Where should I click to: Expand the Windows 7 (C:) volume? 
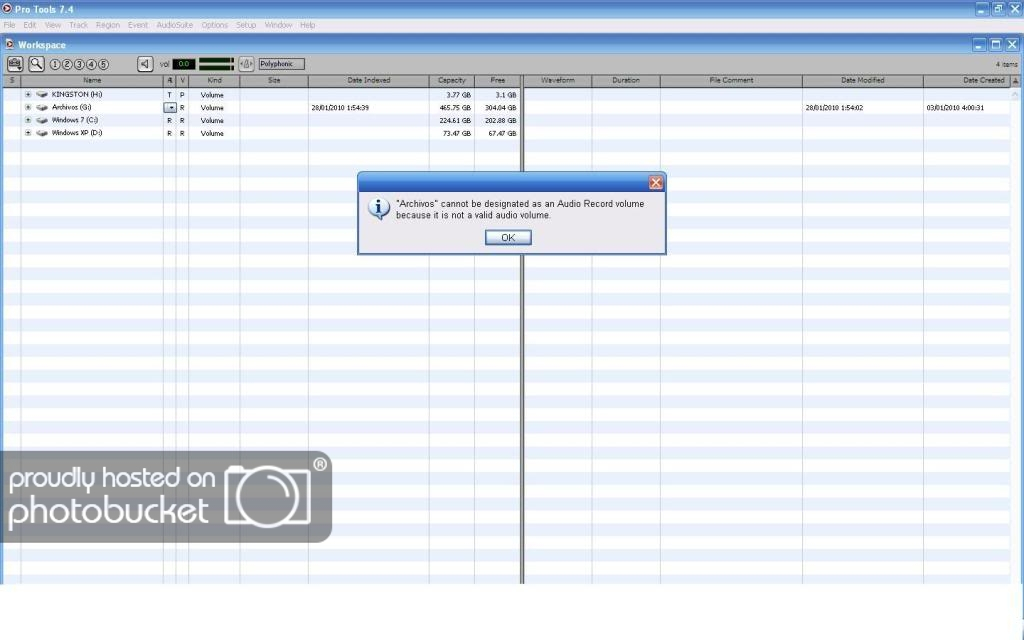pyautogui.click(x=28, y=120)
